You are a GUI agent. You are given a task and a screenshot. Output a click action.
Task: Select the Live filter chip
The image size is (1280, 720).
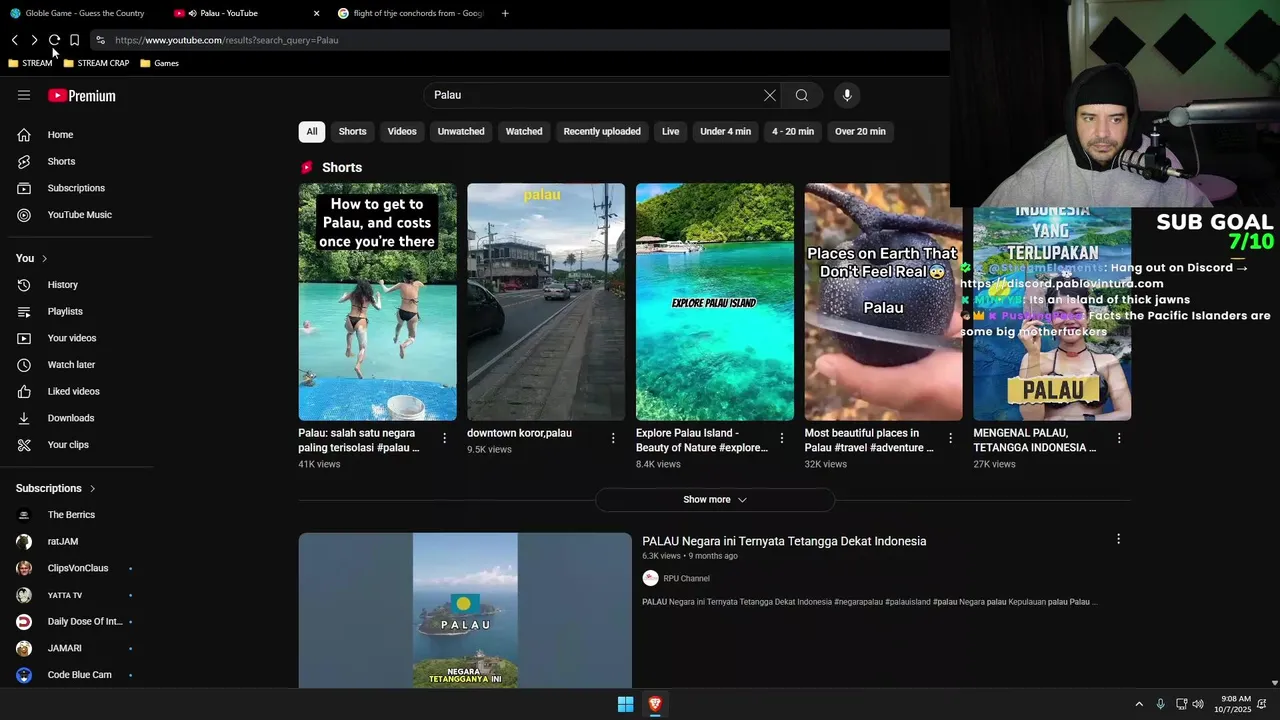[670, 131]
